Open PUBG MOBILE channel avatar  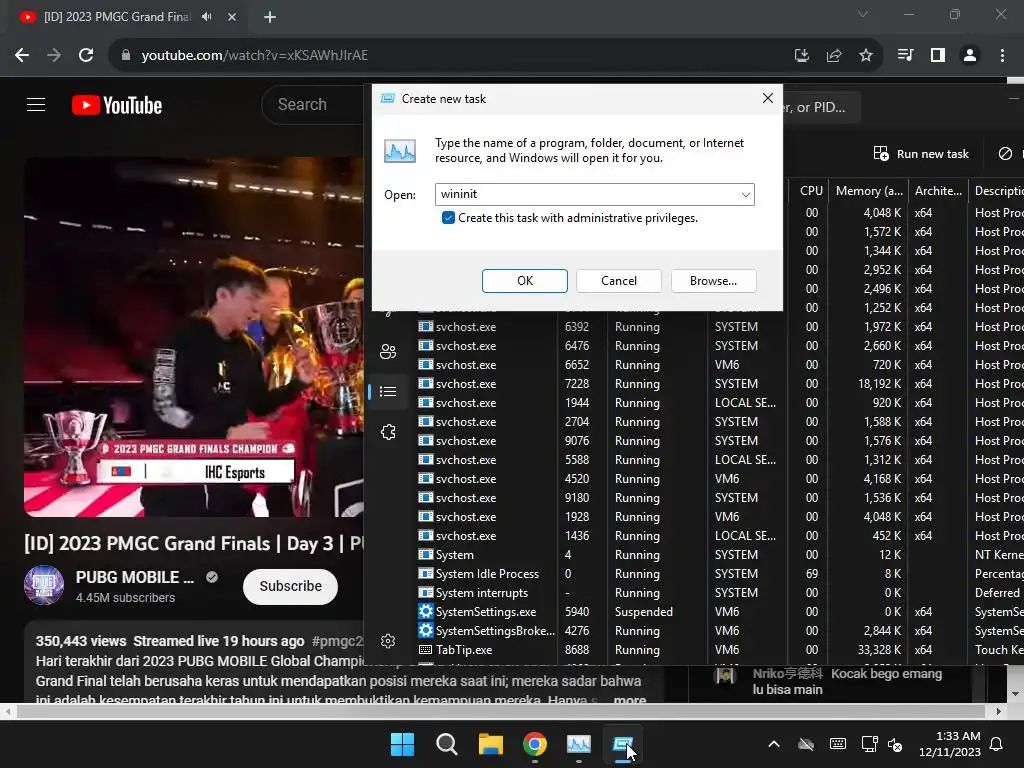pyautogui.click(x=44, y=585)
